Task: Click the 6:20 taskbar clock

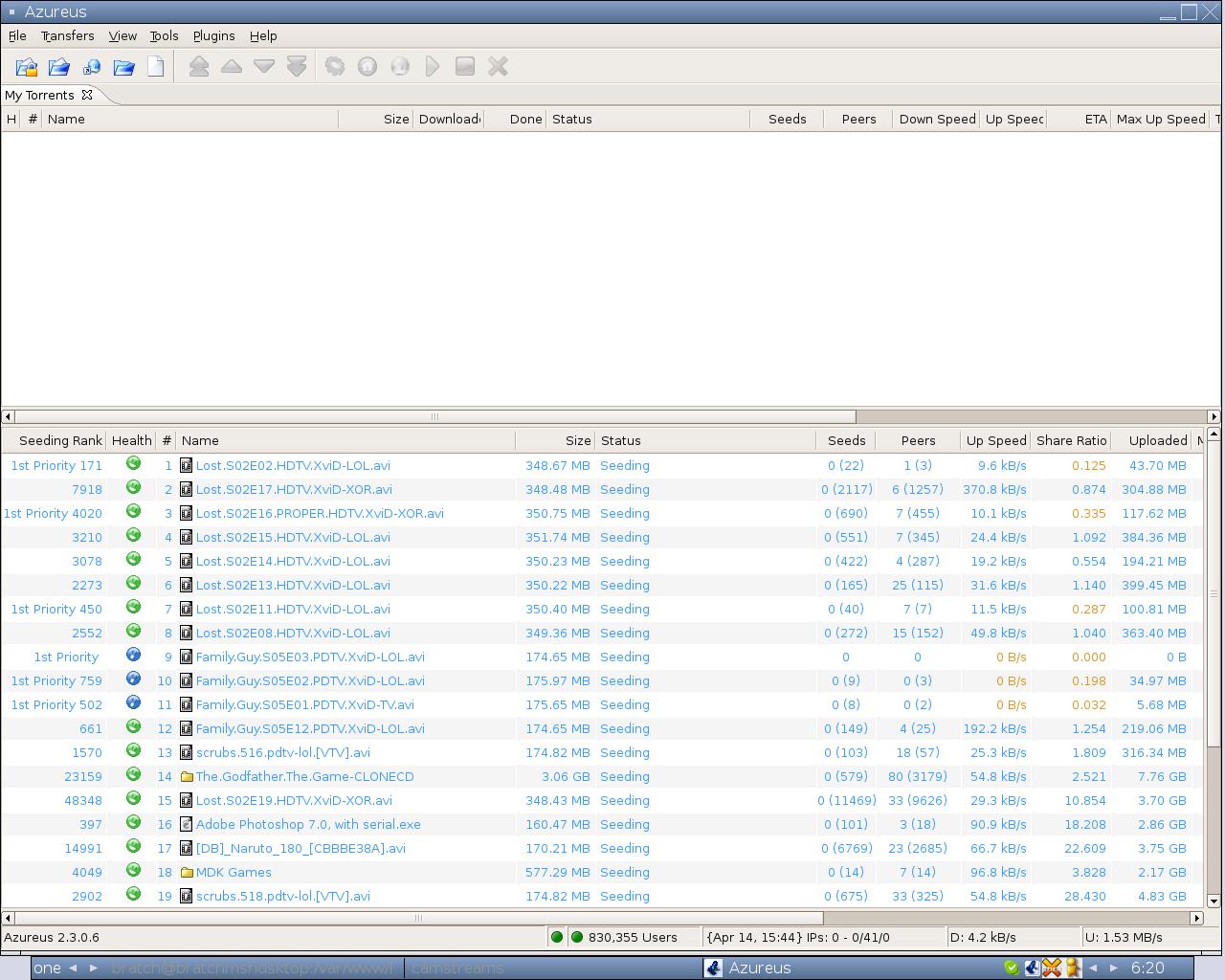Action: point(1147,968)
